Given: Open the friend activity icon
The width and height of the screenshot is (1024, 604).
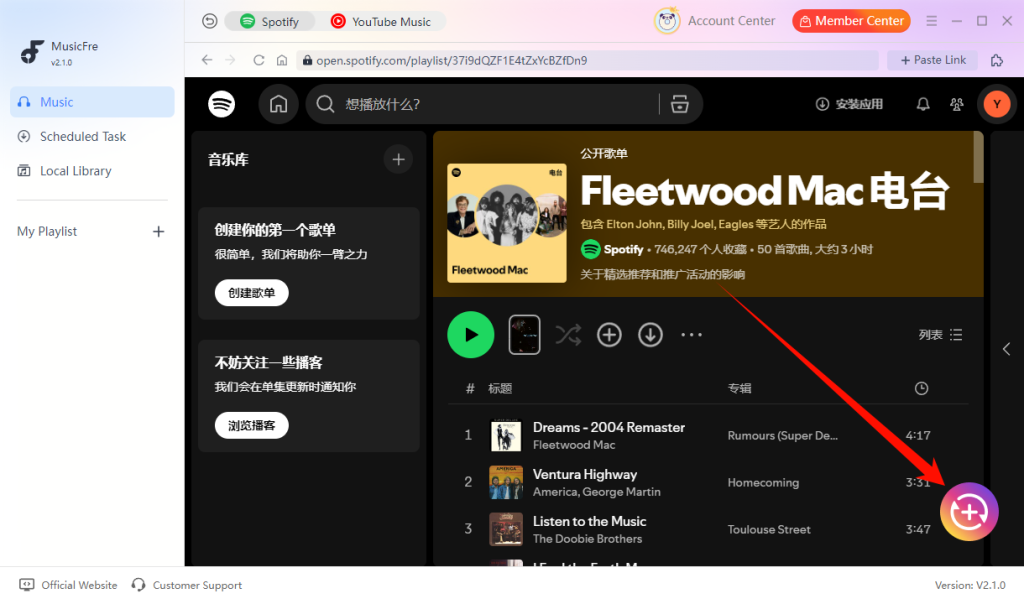Looking at the screenshot, I should coord(956,104).
